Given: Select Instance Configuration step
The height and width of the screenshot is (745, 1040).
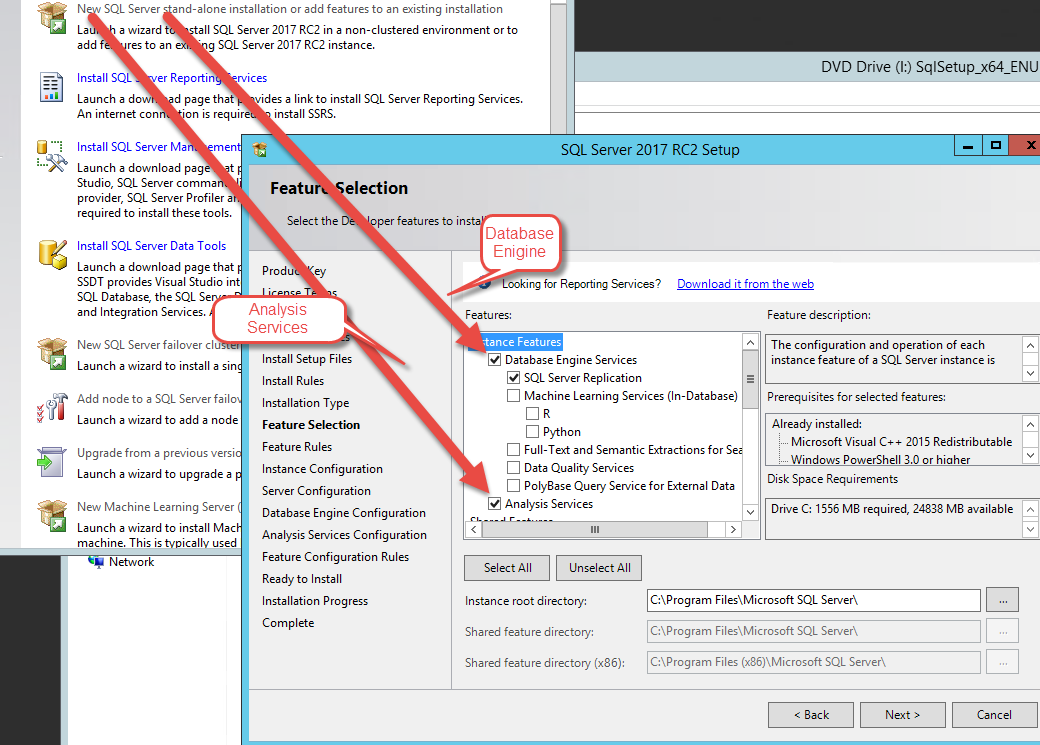Looking at the screenshot, I should click(x=322, y=469).
